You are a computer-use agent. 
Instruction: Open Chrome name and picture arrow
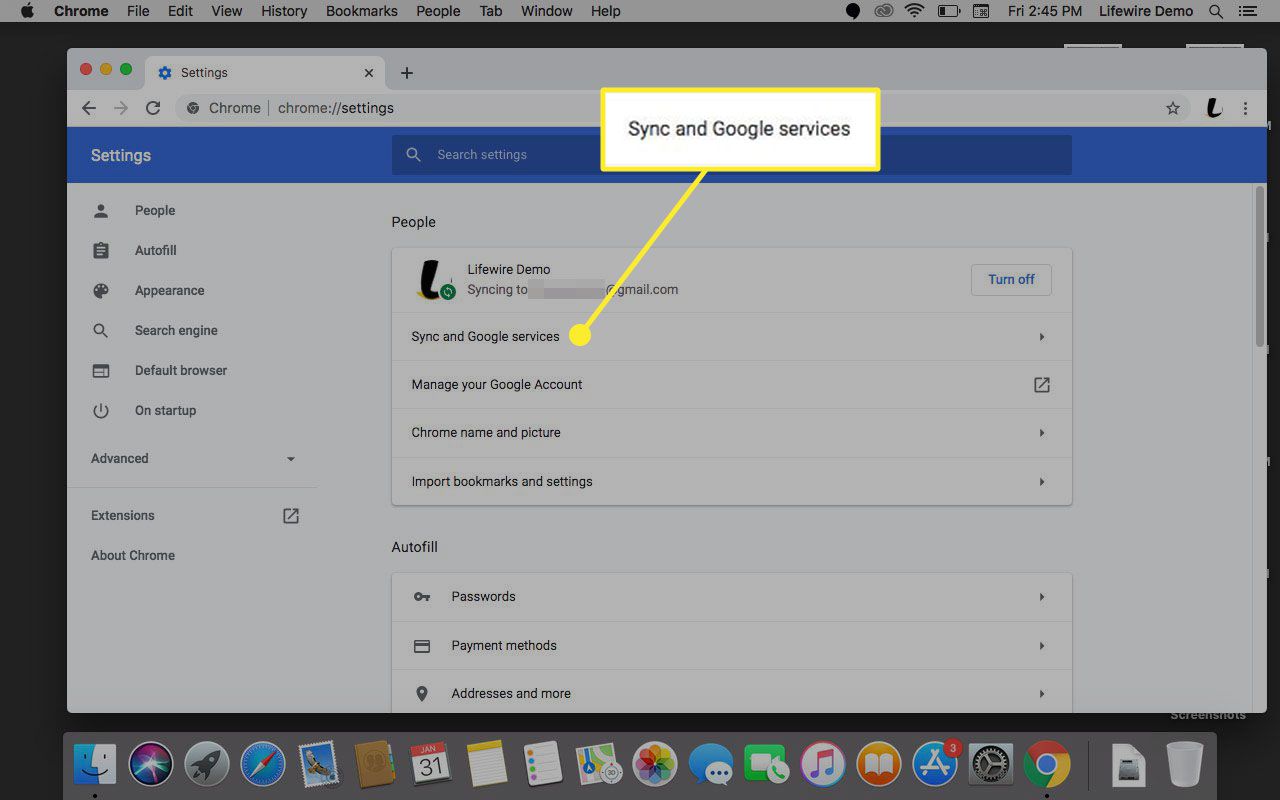[x=1041, y=433]
